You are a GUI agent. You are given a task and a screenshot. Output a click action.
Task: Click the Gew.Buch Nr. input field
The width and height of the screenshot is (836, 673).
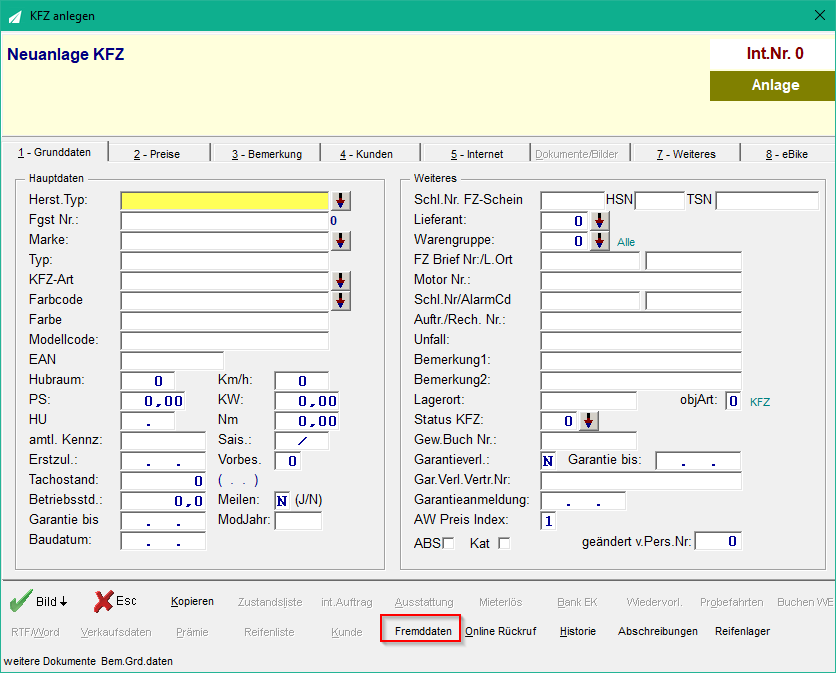point(589,441)
